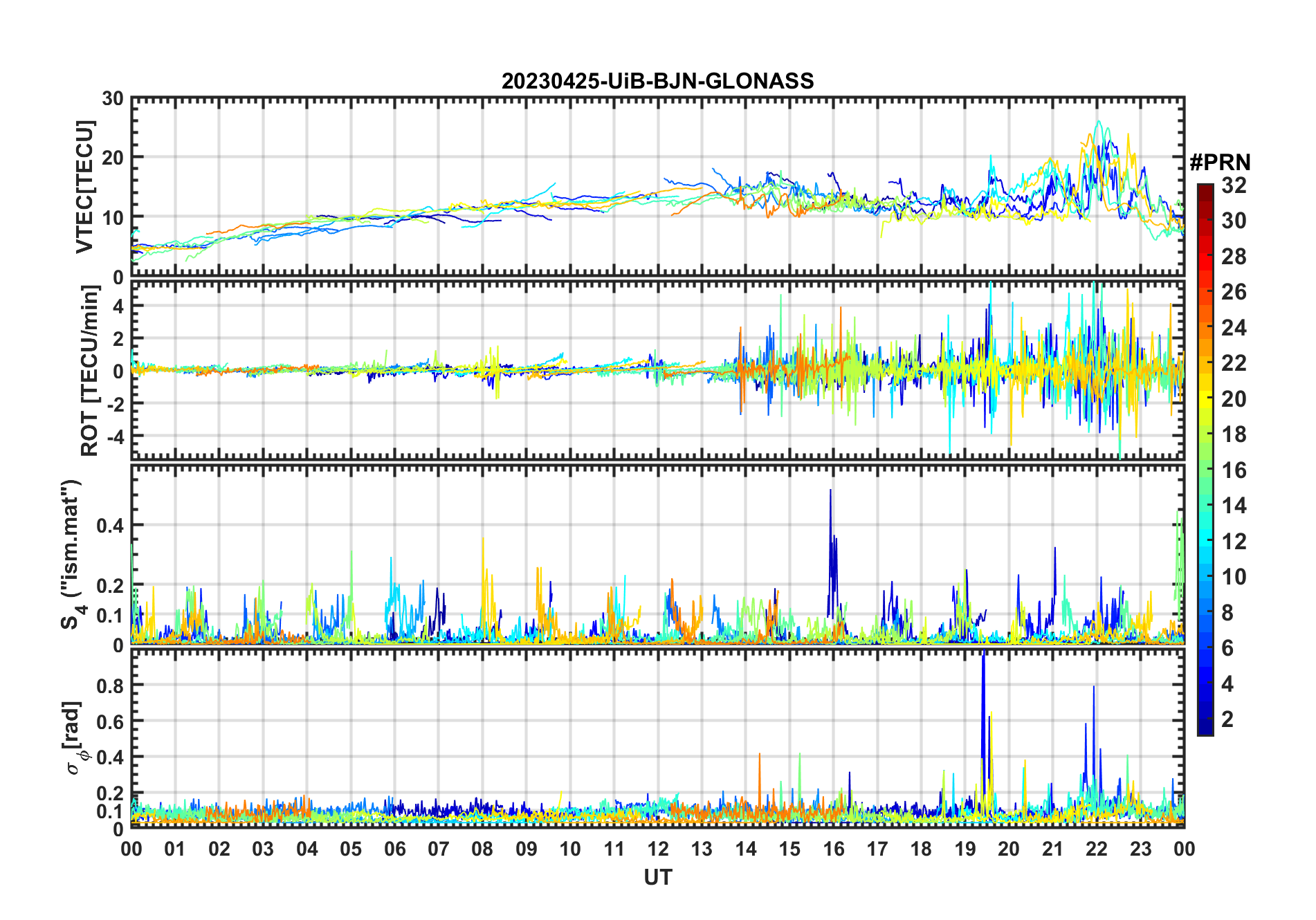Select the S4 y-axis label

pyautogui.click(x=71, y=555)
